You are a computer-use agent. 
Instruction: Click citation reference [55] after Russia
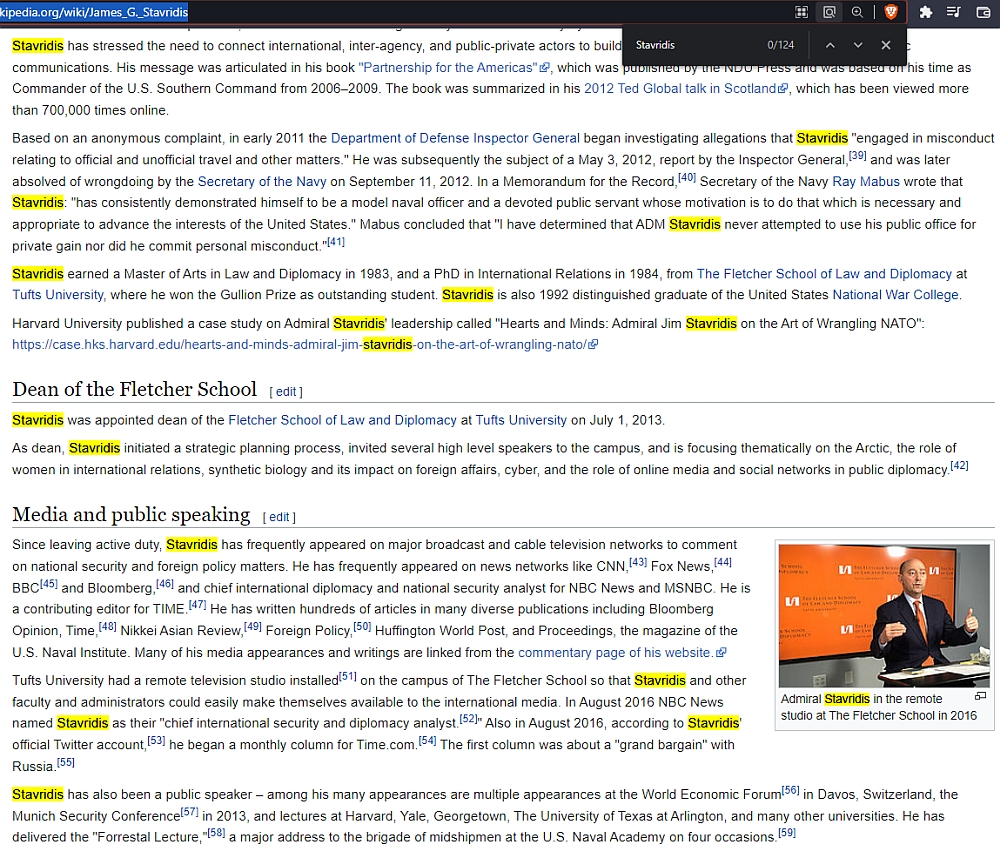click(x=66, y=762)
